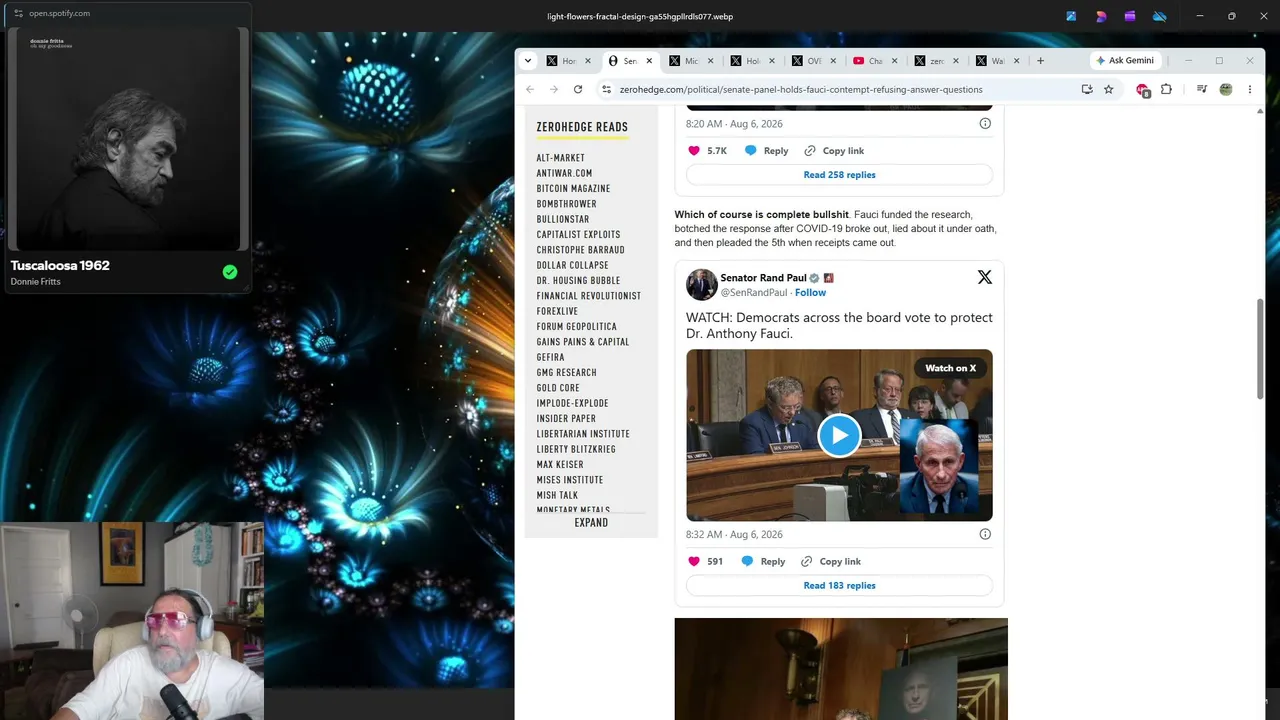This screenshot has height=720, width=1280.
Task: Open site information icon in address bar
Action: coord(606,89)
